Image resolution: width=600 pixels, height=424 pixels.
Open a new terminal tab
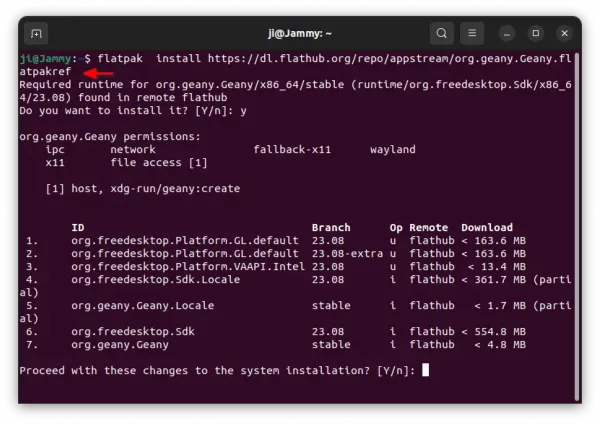click(x=36, y=34)
